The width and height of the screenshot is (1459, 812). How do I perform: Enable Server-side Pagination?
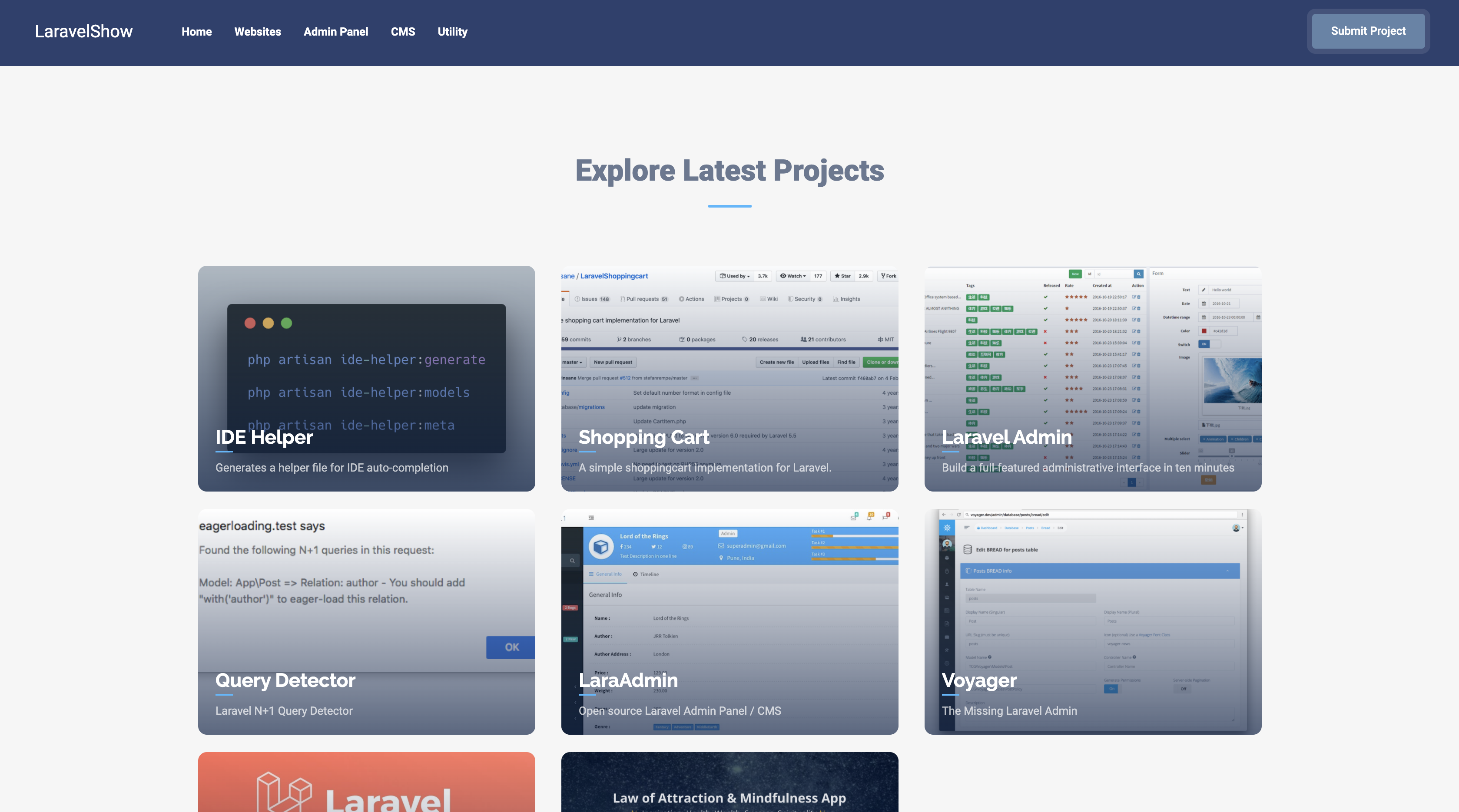coord(1184,689)
